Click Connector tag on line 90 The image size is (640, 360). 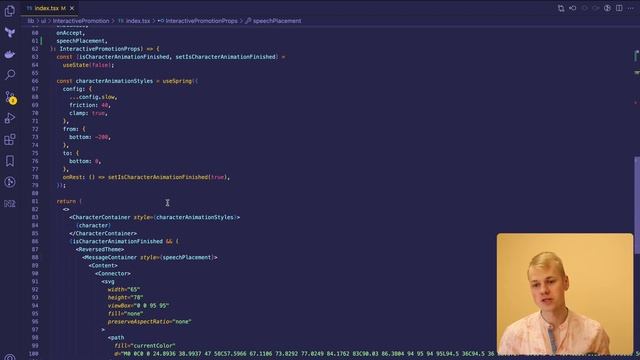pyautogui.click(x=112, y=273)
